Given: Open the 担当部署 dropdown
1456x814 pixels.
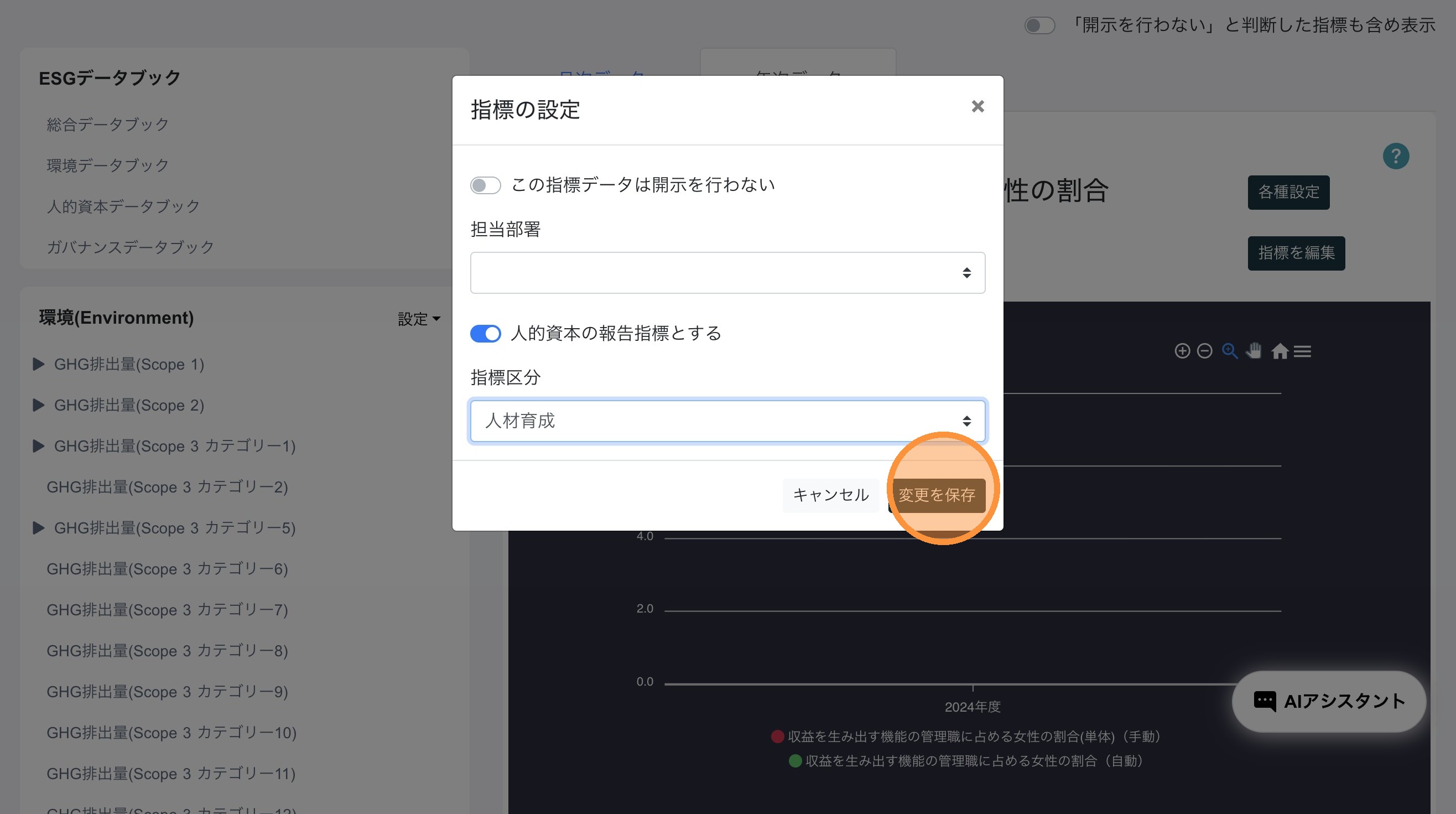Looking at the screenshot, I should tap(727, 273).
